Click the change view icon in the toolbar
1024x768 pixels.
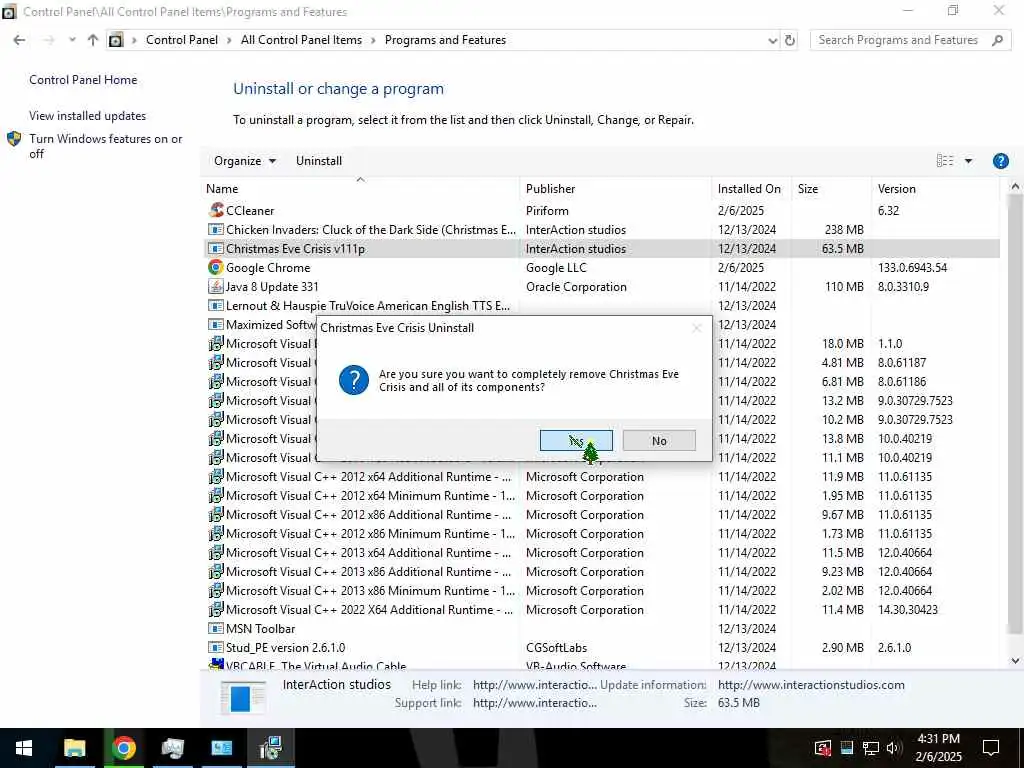(x=944, y=161)
